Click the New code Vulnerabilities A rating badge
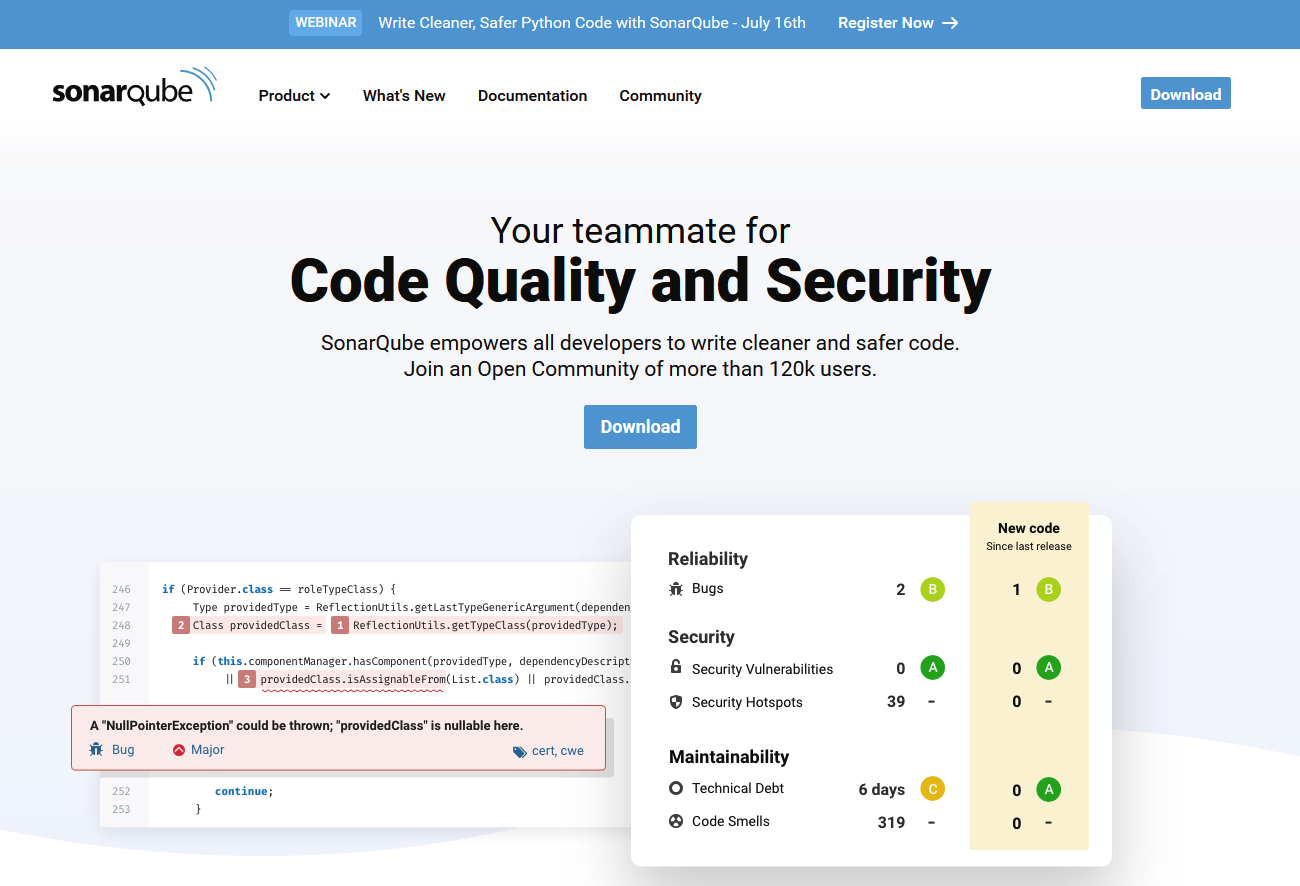 (1048, 668)
